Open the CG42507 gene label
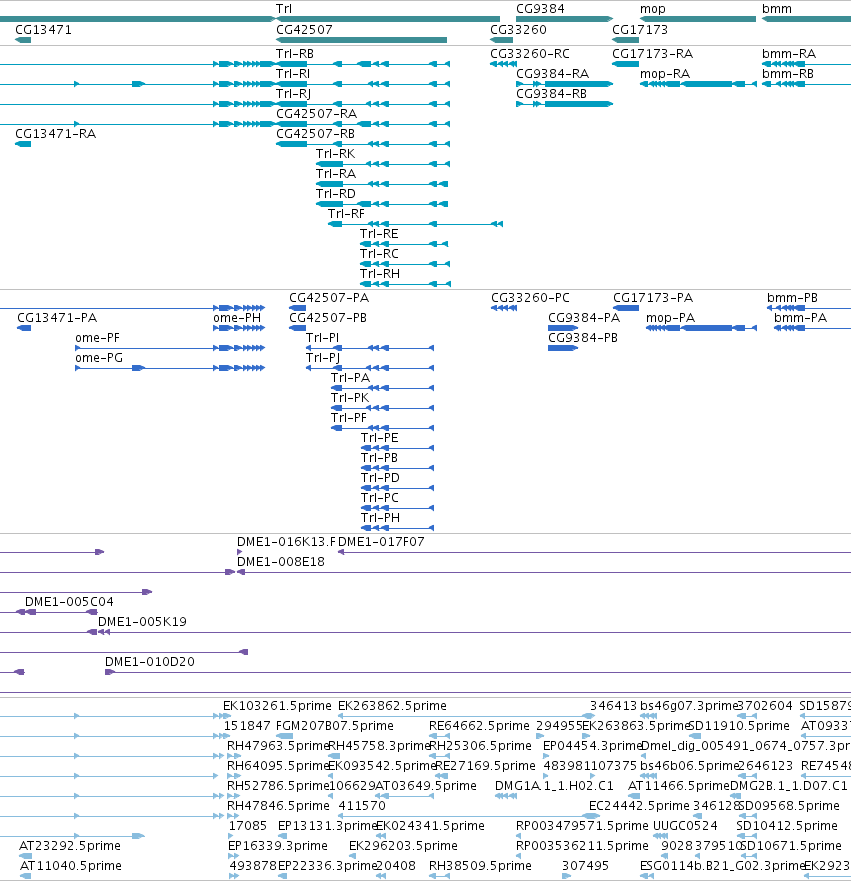The image size is (851, 881). [x=304, y=30]
